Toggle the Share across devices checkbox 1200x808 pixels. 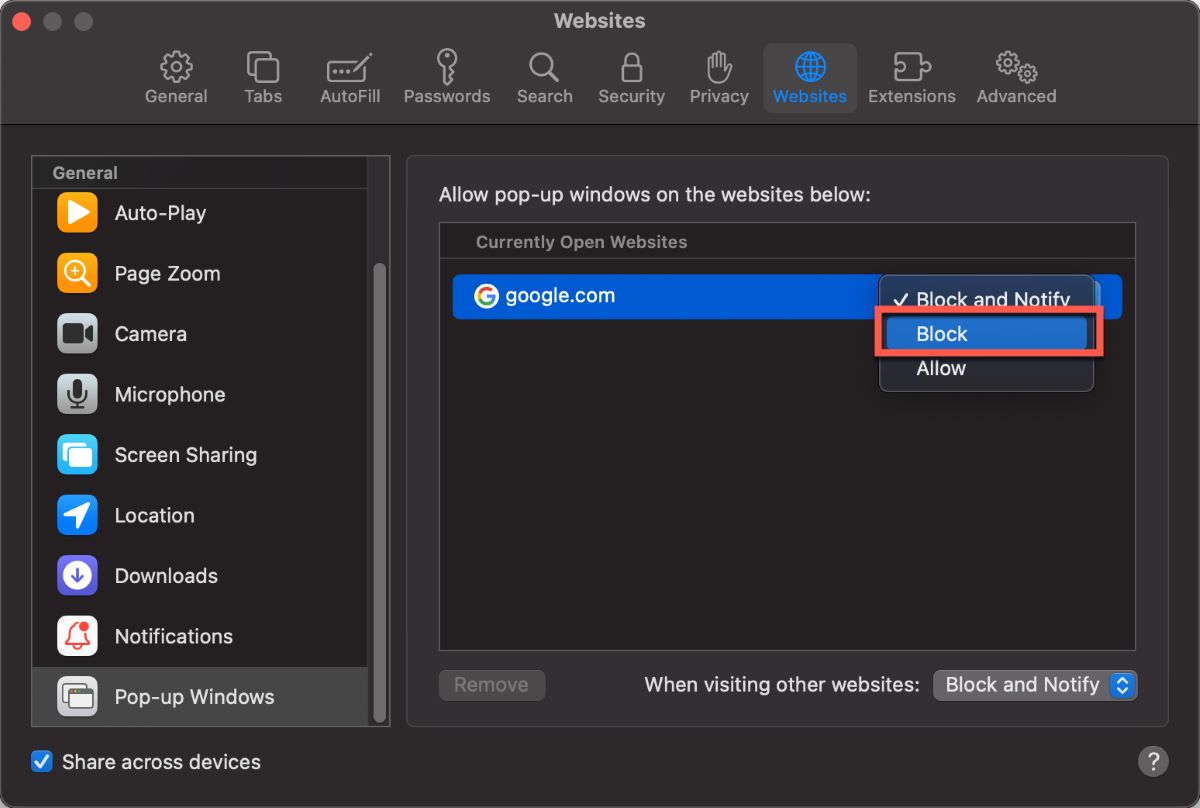click(x=42, y=762)
